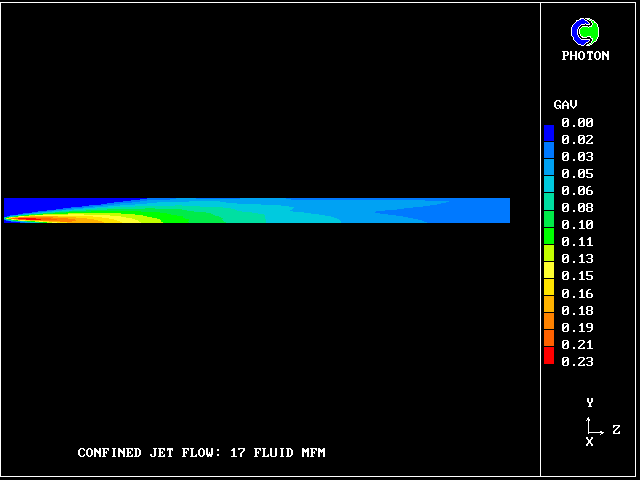Click the 0.23 maximum legend value
This screenshot has width=640, height=480.
pyautogui.click(x=577, y=362)
